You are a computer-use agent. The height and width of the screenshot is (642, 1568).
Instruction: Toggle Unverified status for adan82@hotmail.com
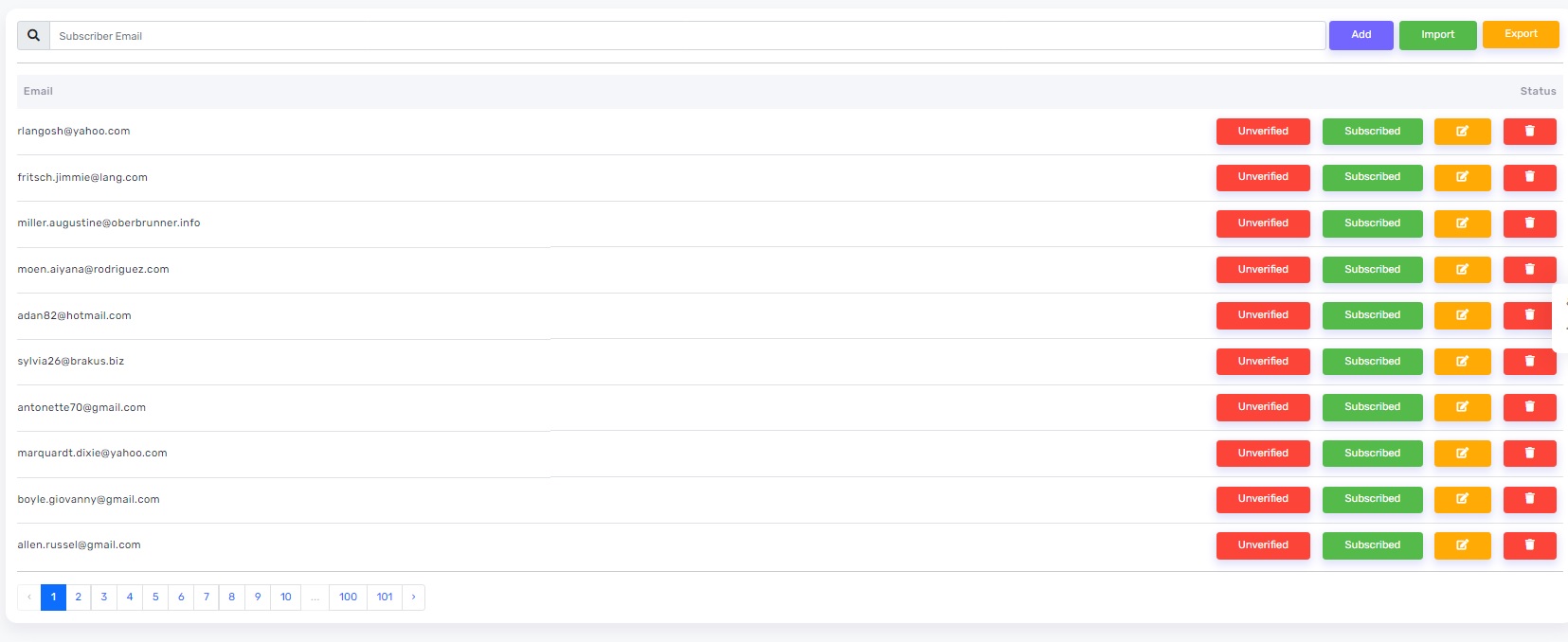click(x=1263, y=315)
